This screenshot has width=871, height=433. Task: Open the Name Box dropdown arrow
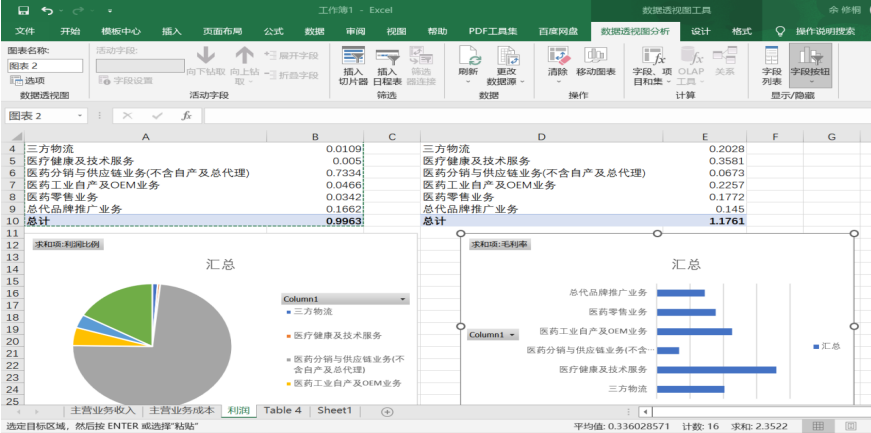pos(81,116)
